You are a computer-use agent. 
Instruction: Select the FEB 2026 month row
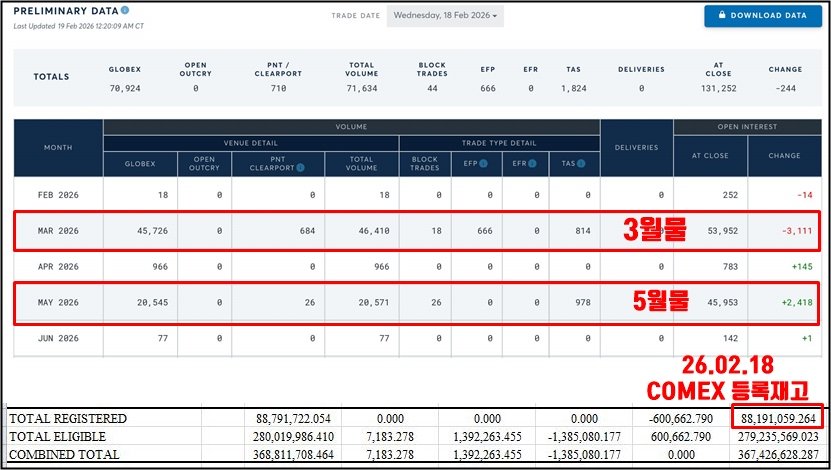click(58, 195)
